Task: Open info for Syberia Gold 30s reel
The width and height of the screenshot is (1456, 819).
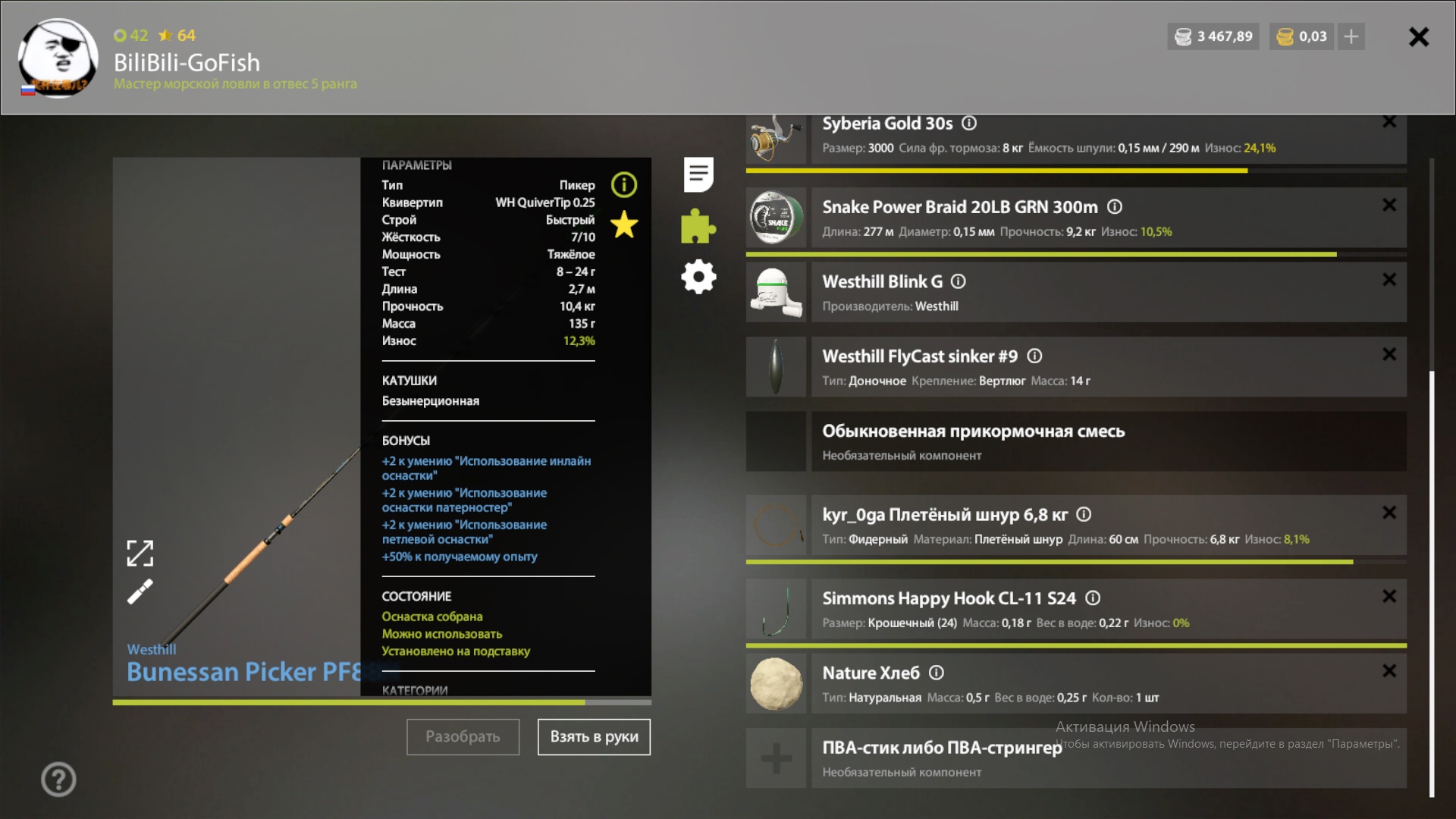Action: coord(969,123)
